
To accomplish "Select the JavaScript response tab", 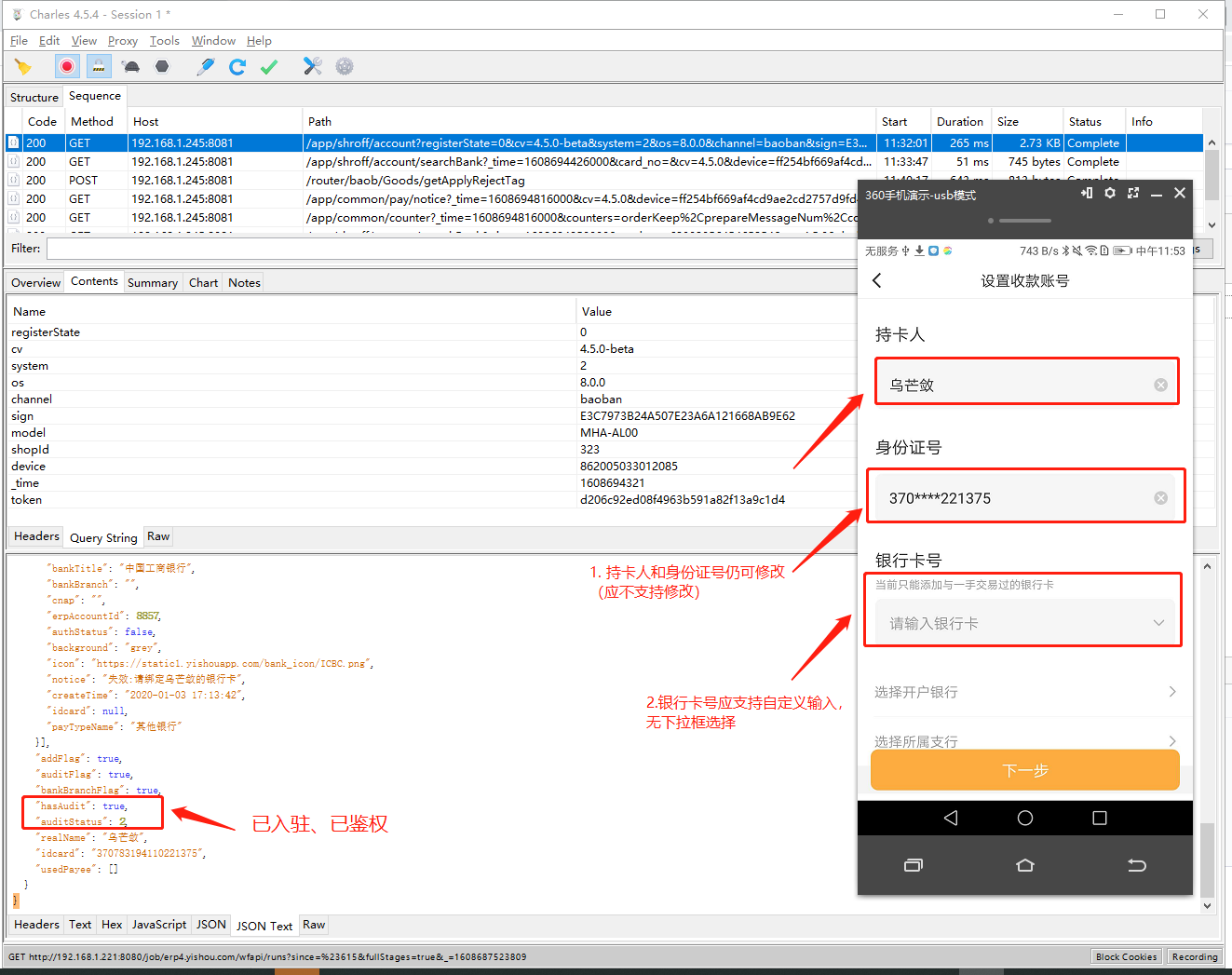I will coord(159,925).
